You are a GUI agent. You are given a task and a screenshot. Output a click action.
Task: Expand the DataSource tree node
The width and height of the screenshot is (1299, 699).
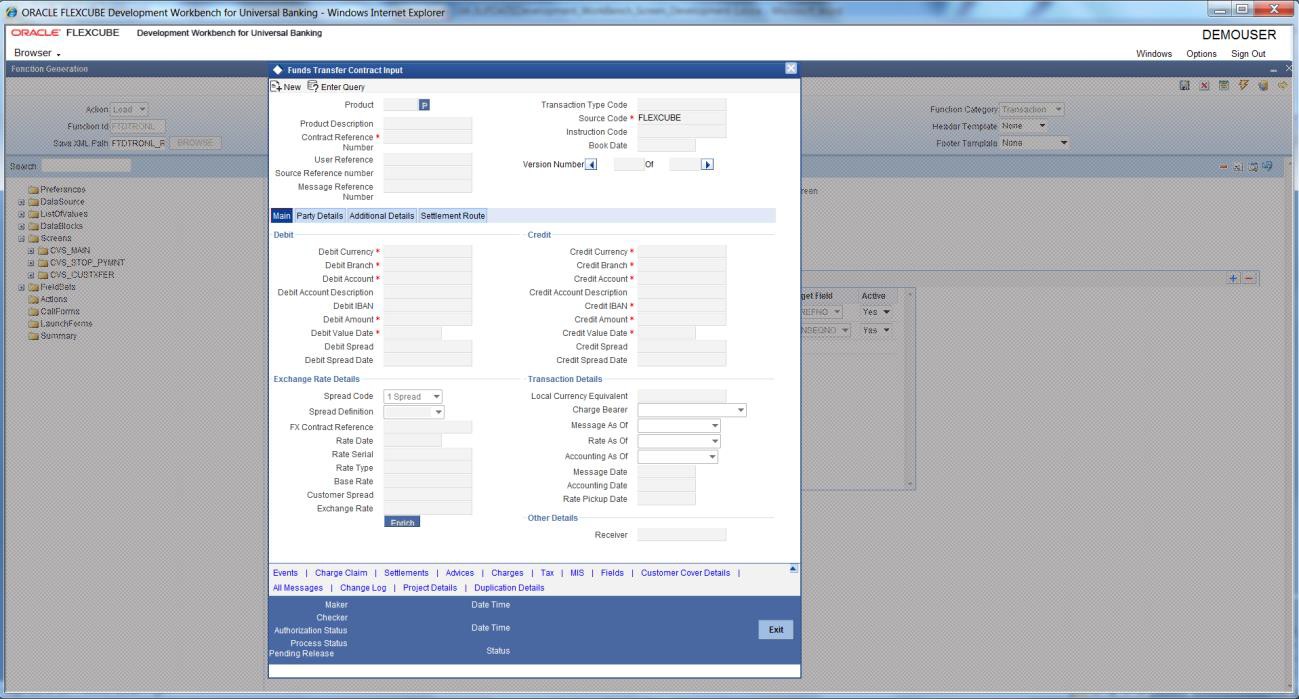[22, 201]
